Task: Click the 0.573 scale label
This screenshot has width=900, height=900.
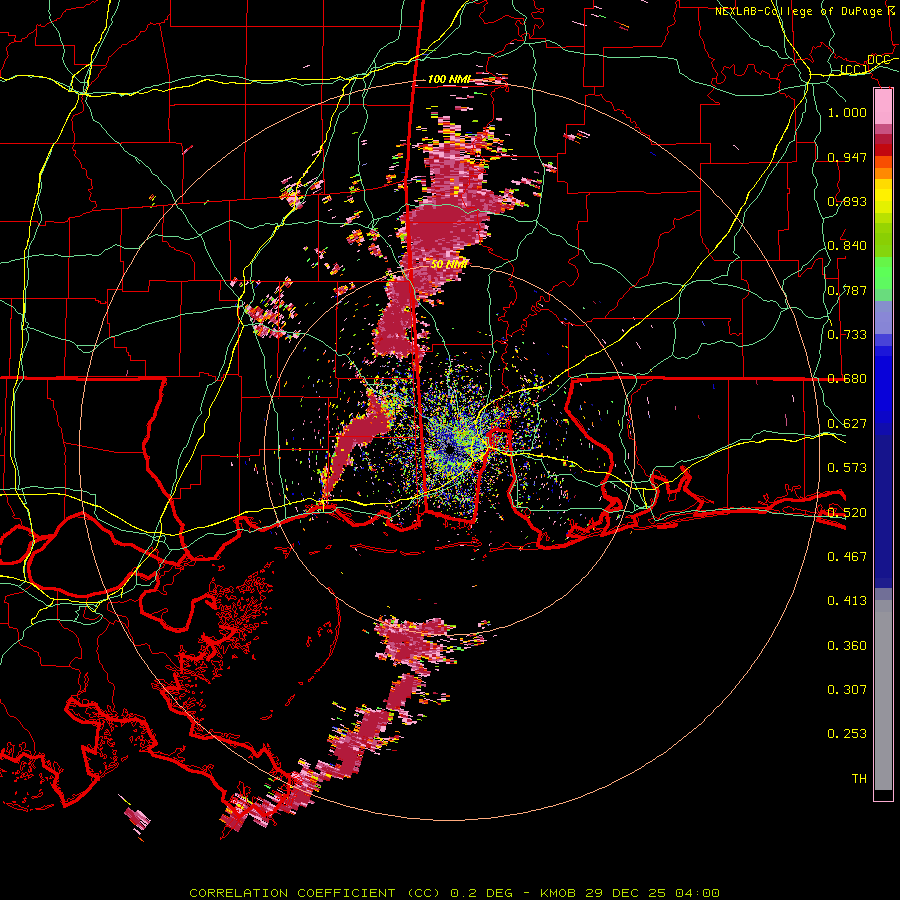Action: 847,467
